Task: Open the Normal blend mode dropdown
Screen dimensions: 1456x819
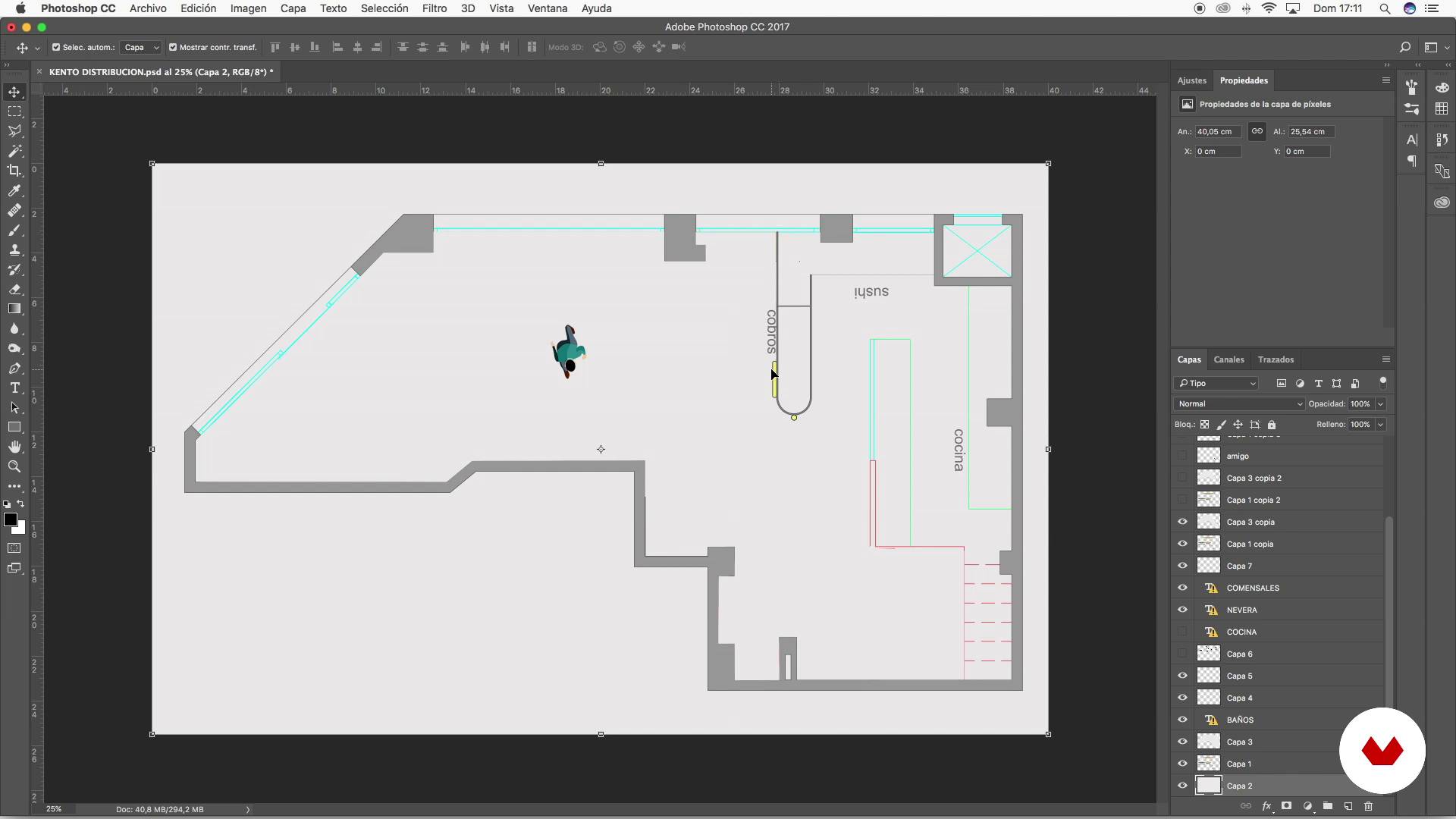Action: pyautogui.click(x=1238, y=404)
